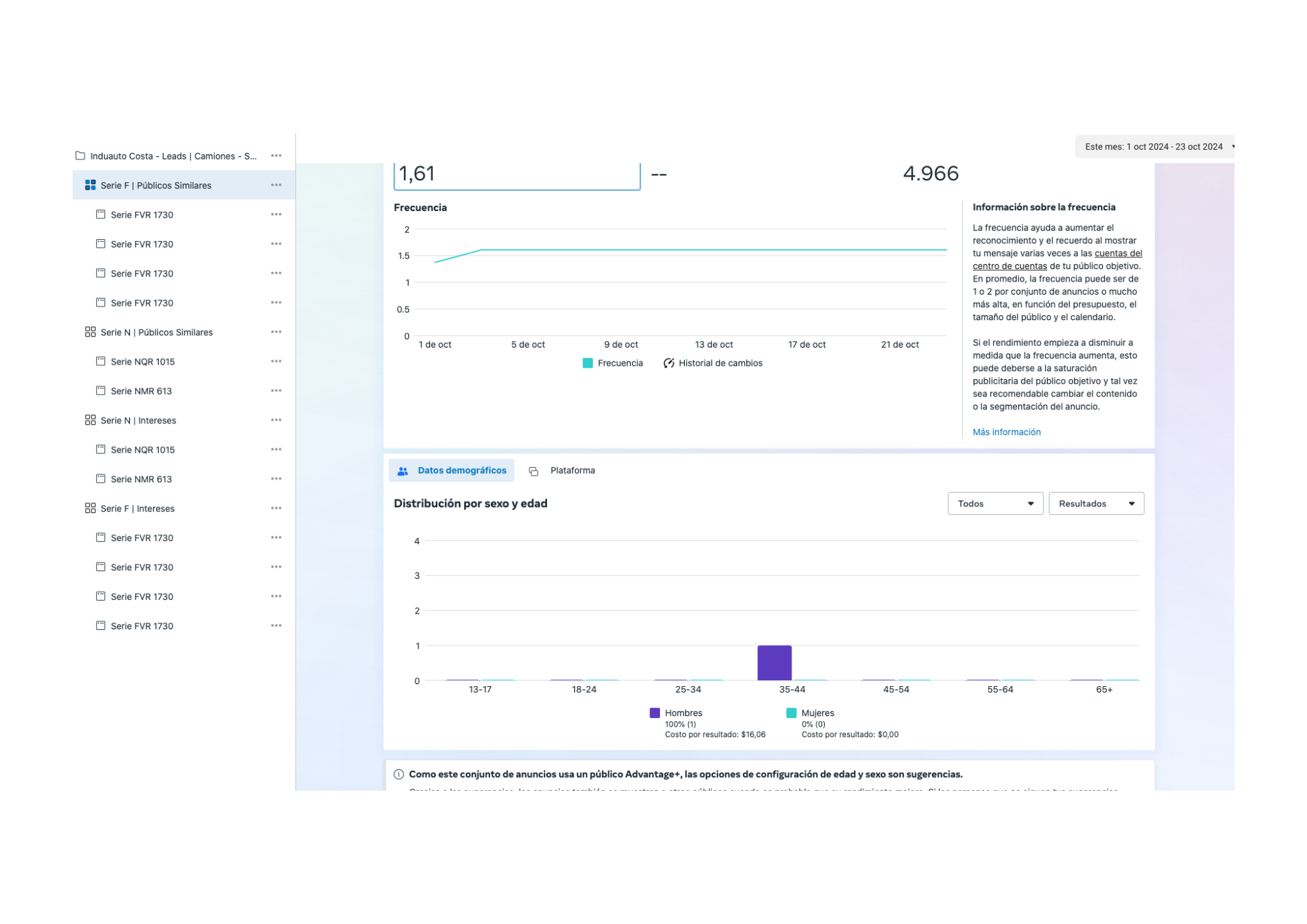Image resolution: width=1307 pixels, height=924 pixels.
Task: Open the date range selector Este mes
Action: pyautogui.click(x=1154, y=147)
